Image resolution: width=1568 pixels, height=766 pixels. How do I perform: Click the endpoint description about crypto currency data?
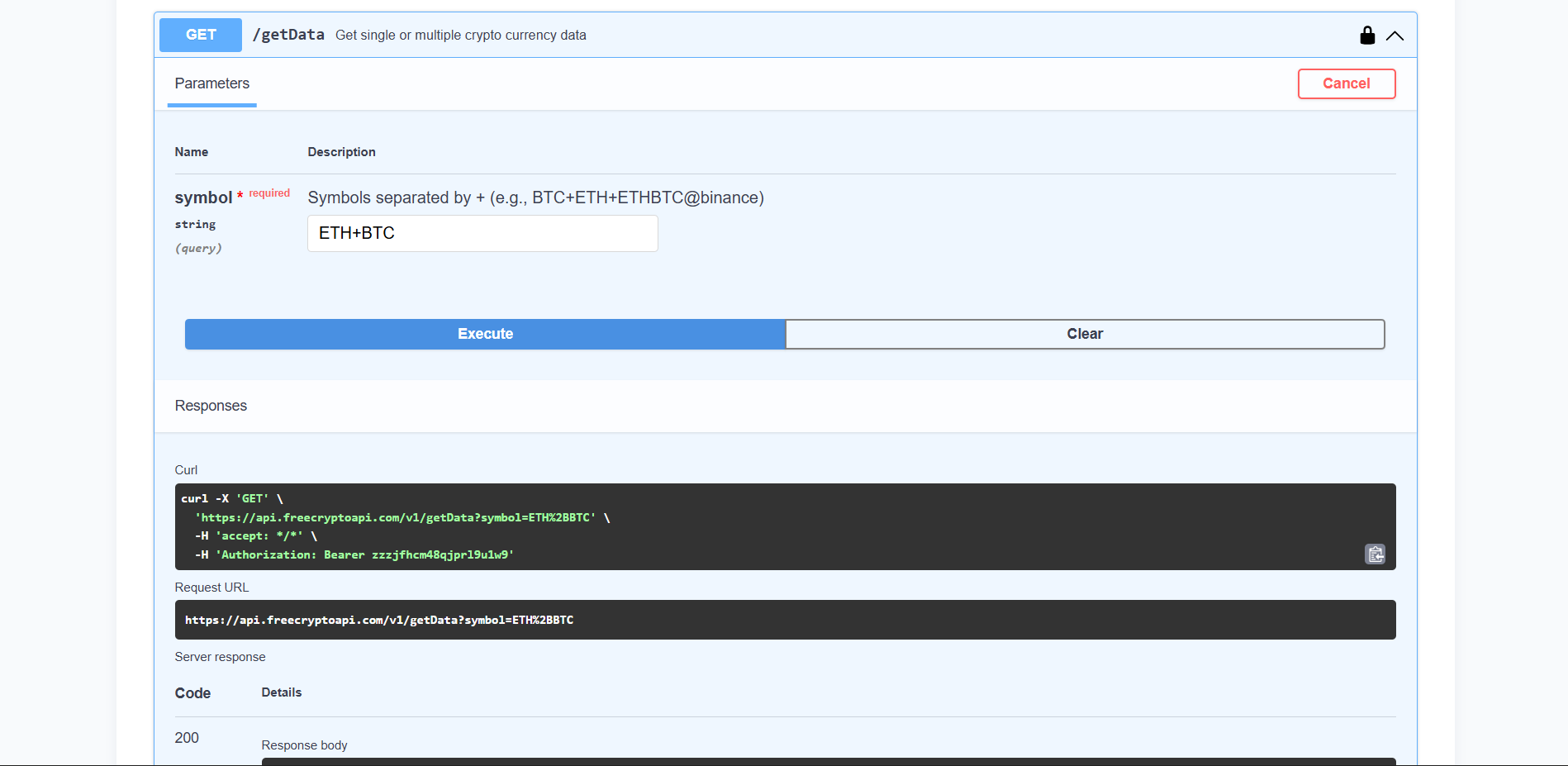(461, 35)
